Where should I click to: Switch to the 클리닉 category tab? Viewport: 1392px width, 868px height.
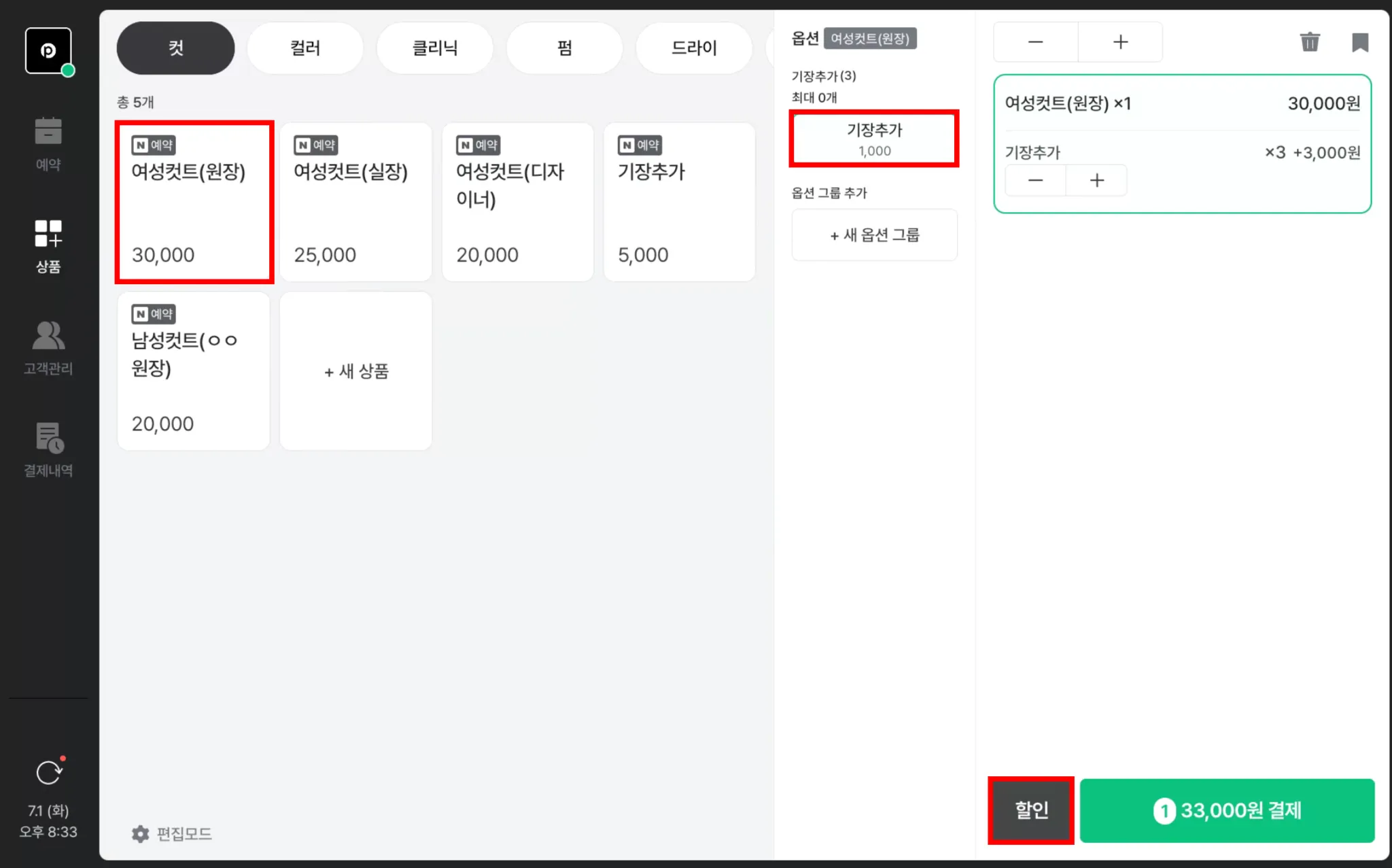point(435,48)
